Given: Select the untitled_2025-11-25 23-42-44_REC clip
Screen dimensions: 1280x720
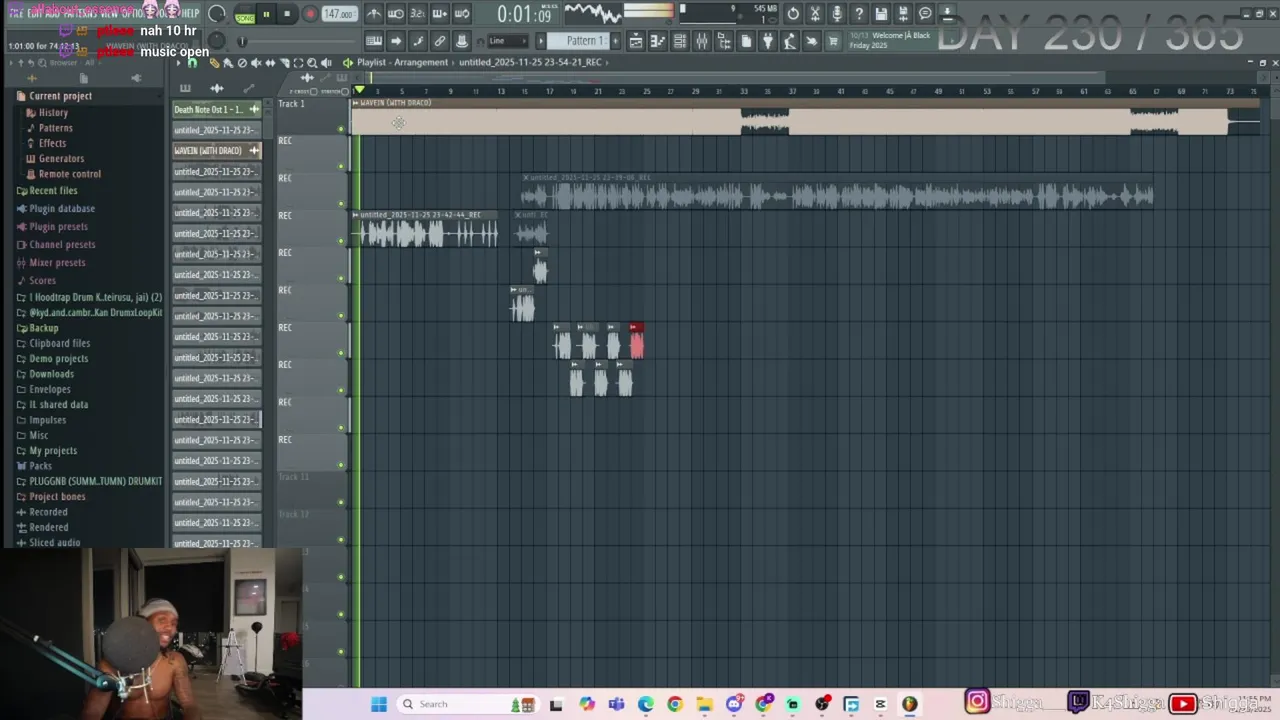Looking at the screenshot, I should (425, 229).
